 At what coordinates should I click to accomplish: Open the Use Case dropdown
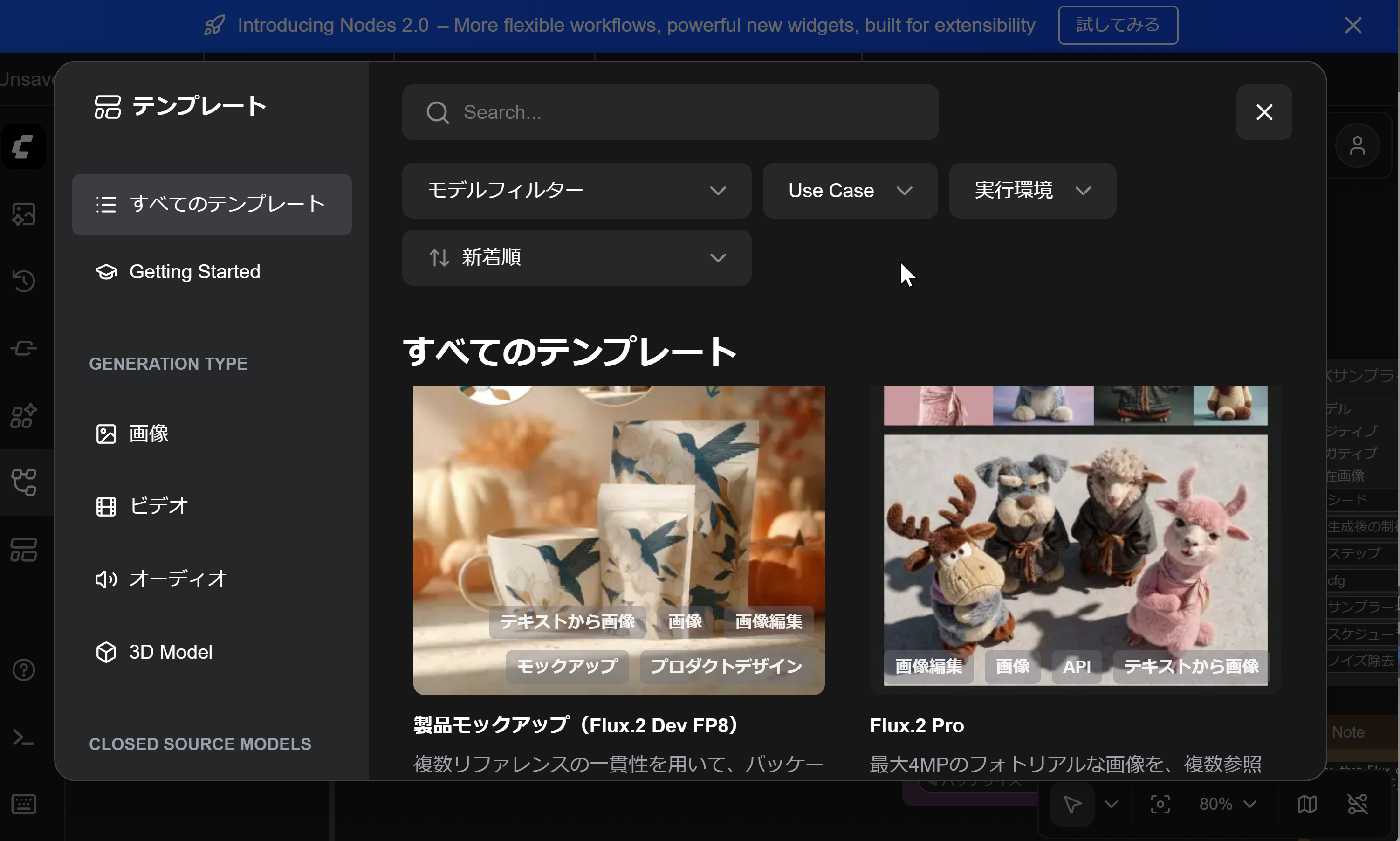tap(849, 190)
